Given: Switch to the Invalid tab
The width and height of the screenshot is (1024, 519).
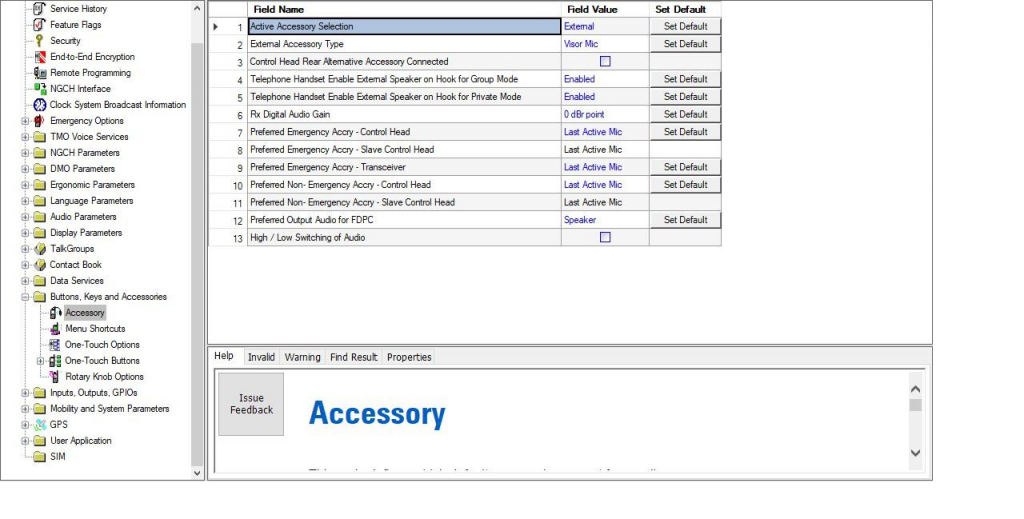Looking at the screenshot, I should tap(261, 357).
